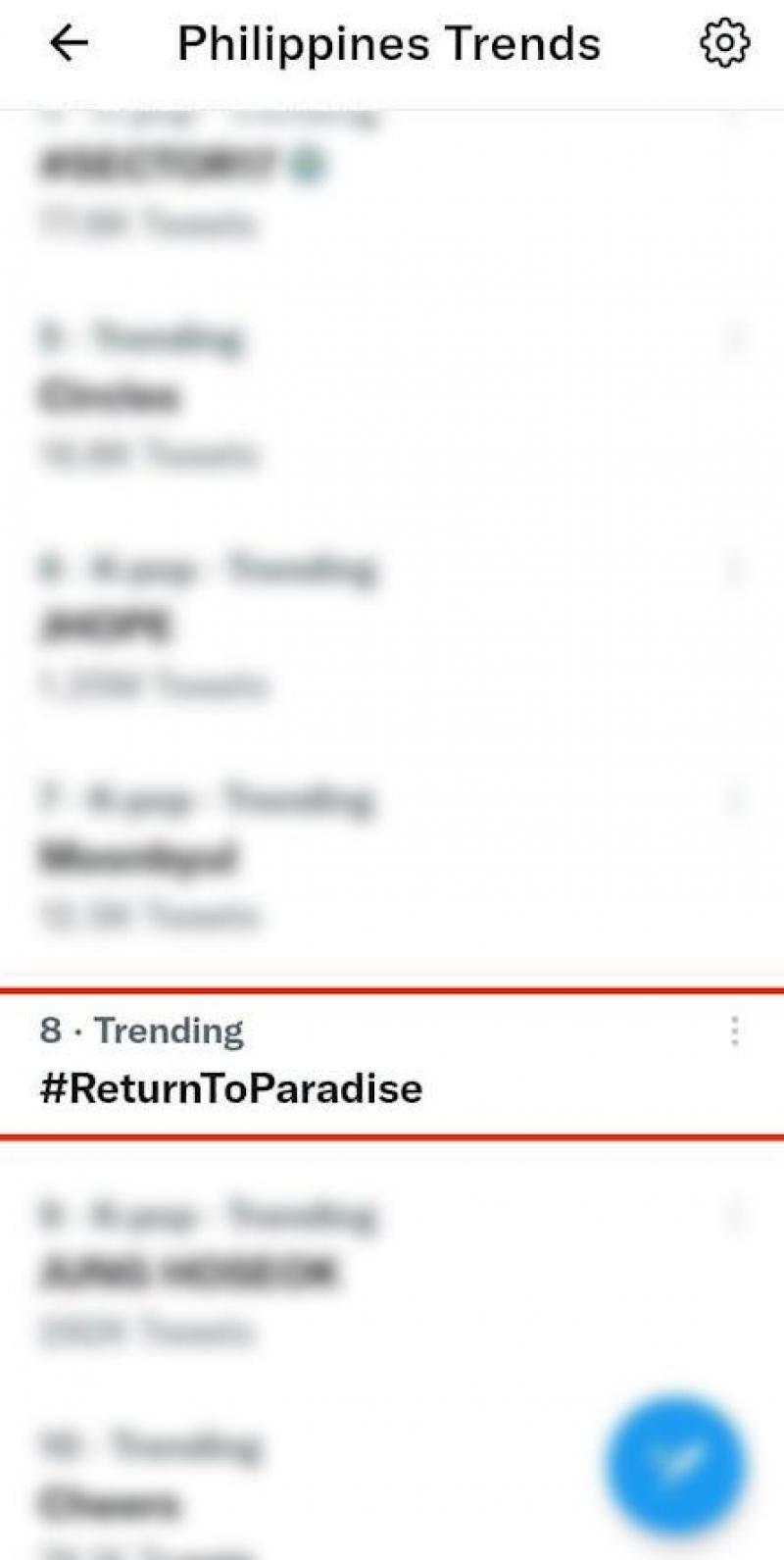784x1560 pixels.
Task: Open more options for the fifth trend
Action: tap(734, 339)
